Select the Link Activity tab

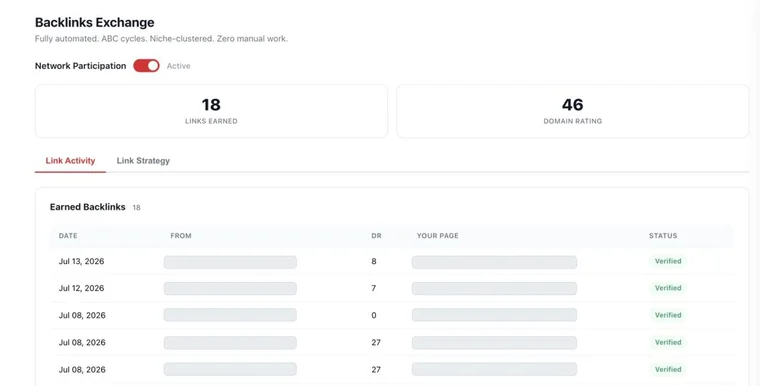pos(70,161)
